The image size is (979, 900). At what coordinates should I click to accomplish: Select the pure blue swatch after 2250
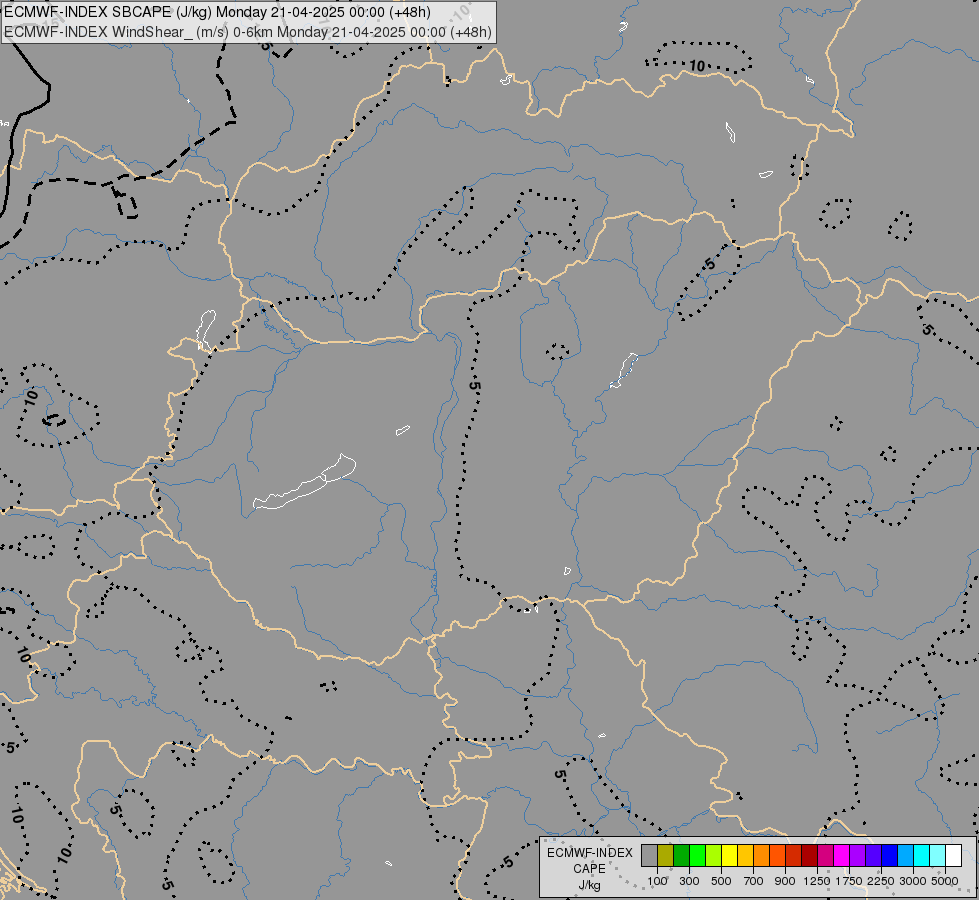[x=890, y=856]
